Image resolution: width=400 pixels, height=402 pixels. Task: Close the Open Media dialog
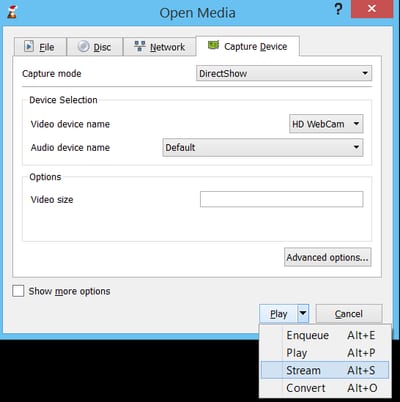372,9
